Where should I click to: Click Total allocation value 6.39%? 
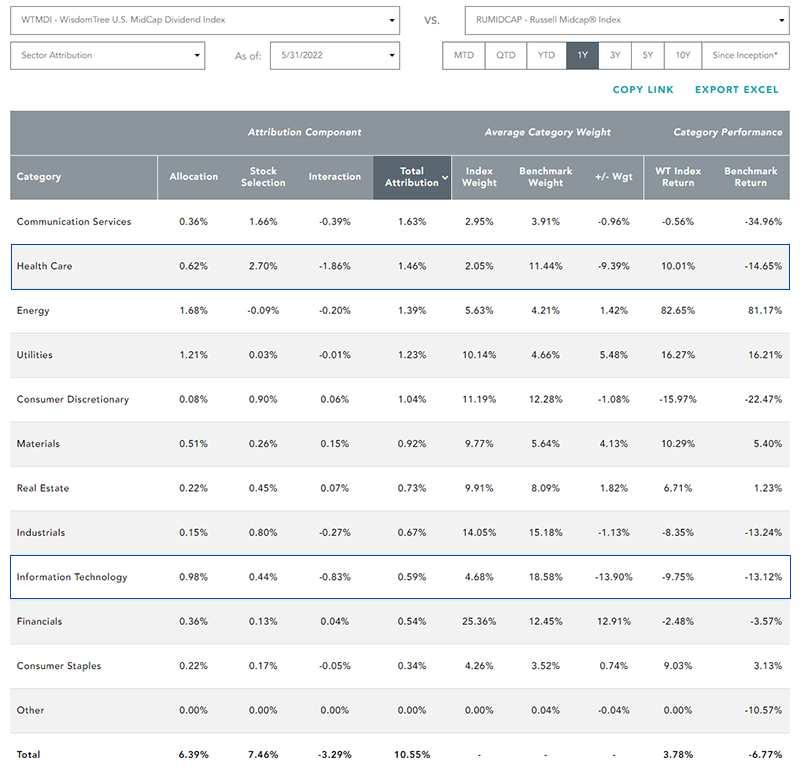[193, 755]
